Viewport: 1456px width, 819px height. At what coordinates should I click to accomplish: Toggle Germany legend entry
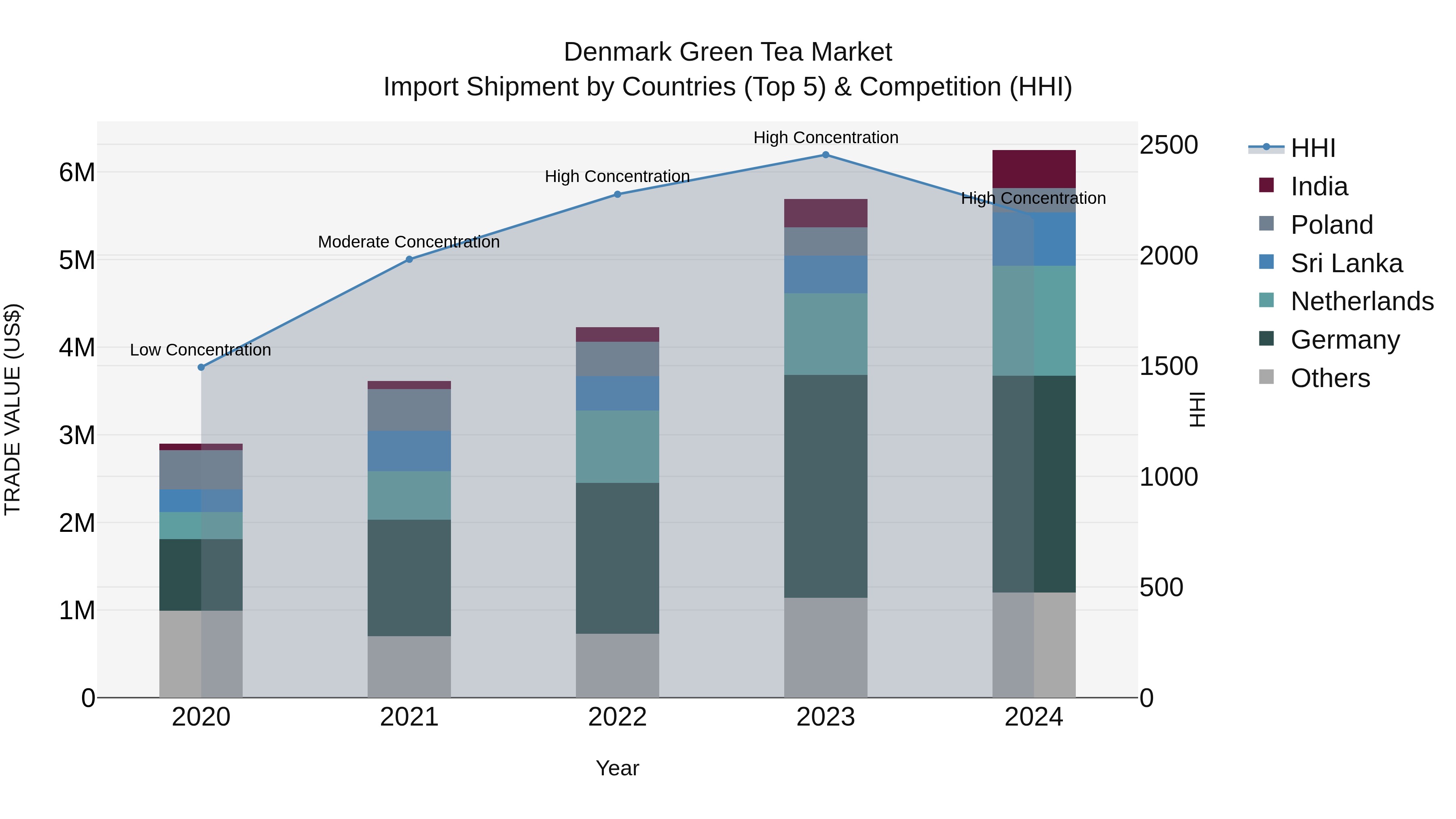coord(1329,340)
